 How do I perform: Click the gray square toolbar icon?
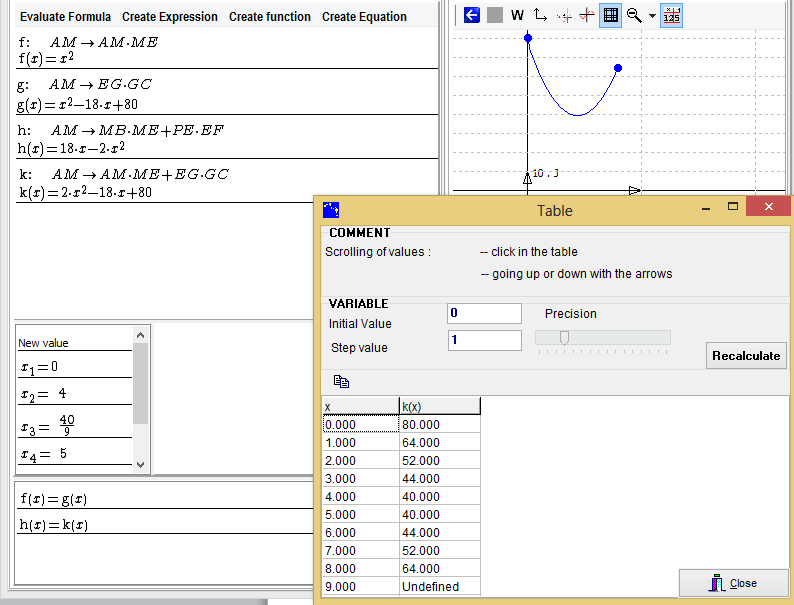(495, 15)
